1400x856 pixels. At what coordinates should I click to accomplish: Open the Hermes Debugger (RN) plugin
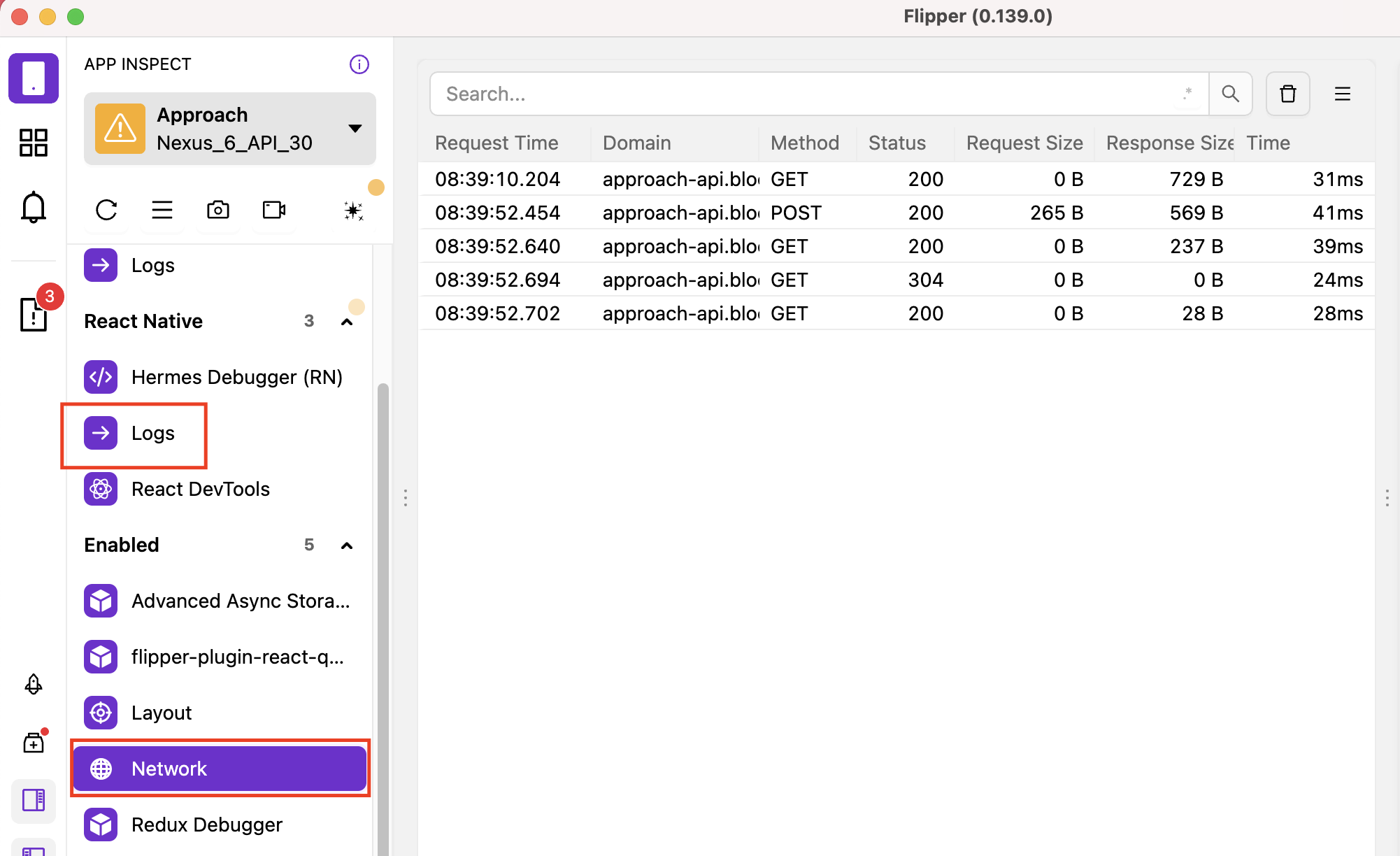(x=238, y=376)
